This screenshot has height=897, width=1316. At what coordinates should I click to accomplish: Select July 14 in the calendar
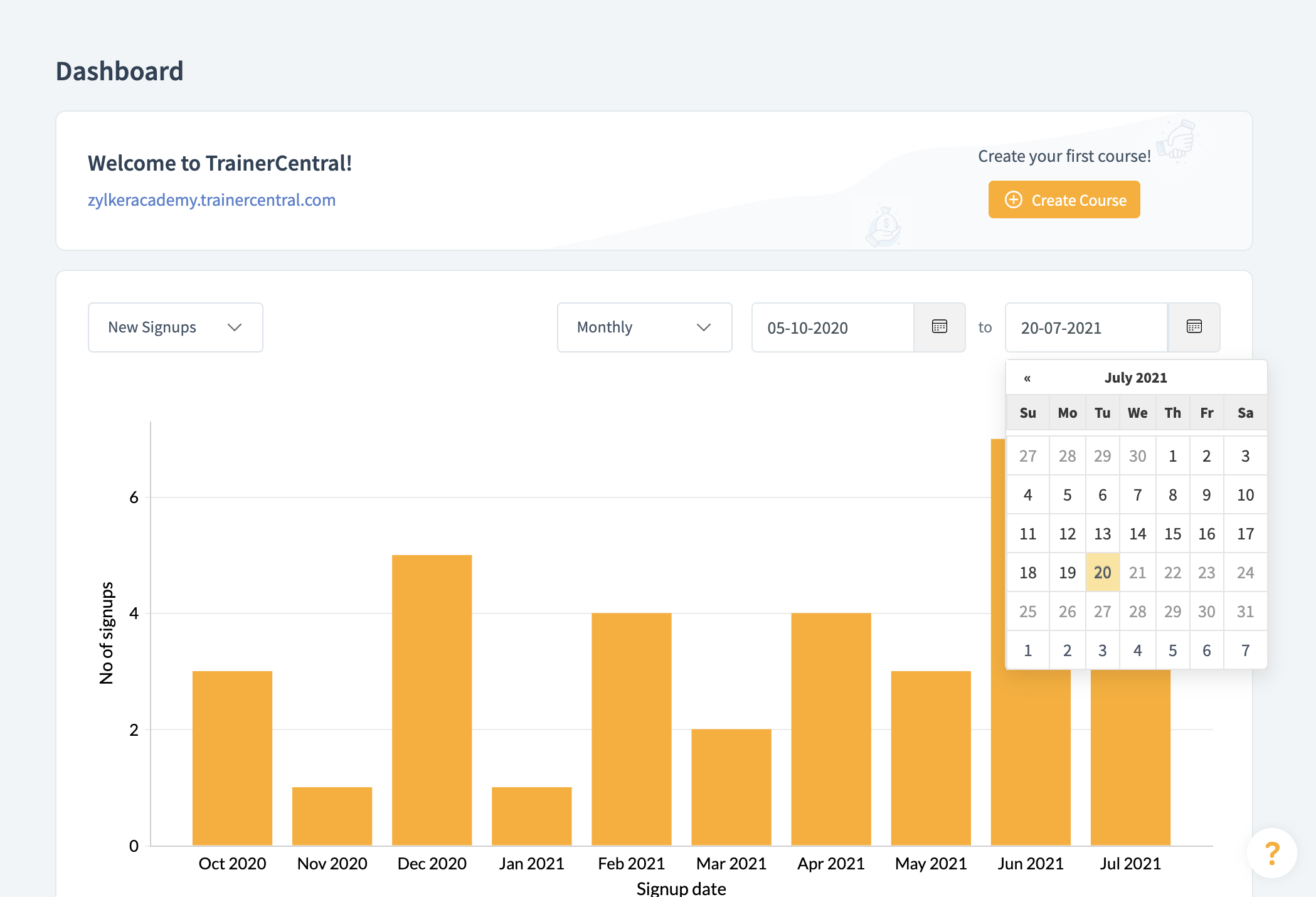click(1137, 534)
